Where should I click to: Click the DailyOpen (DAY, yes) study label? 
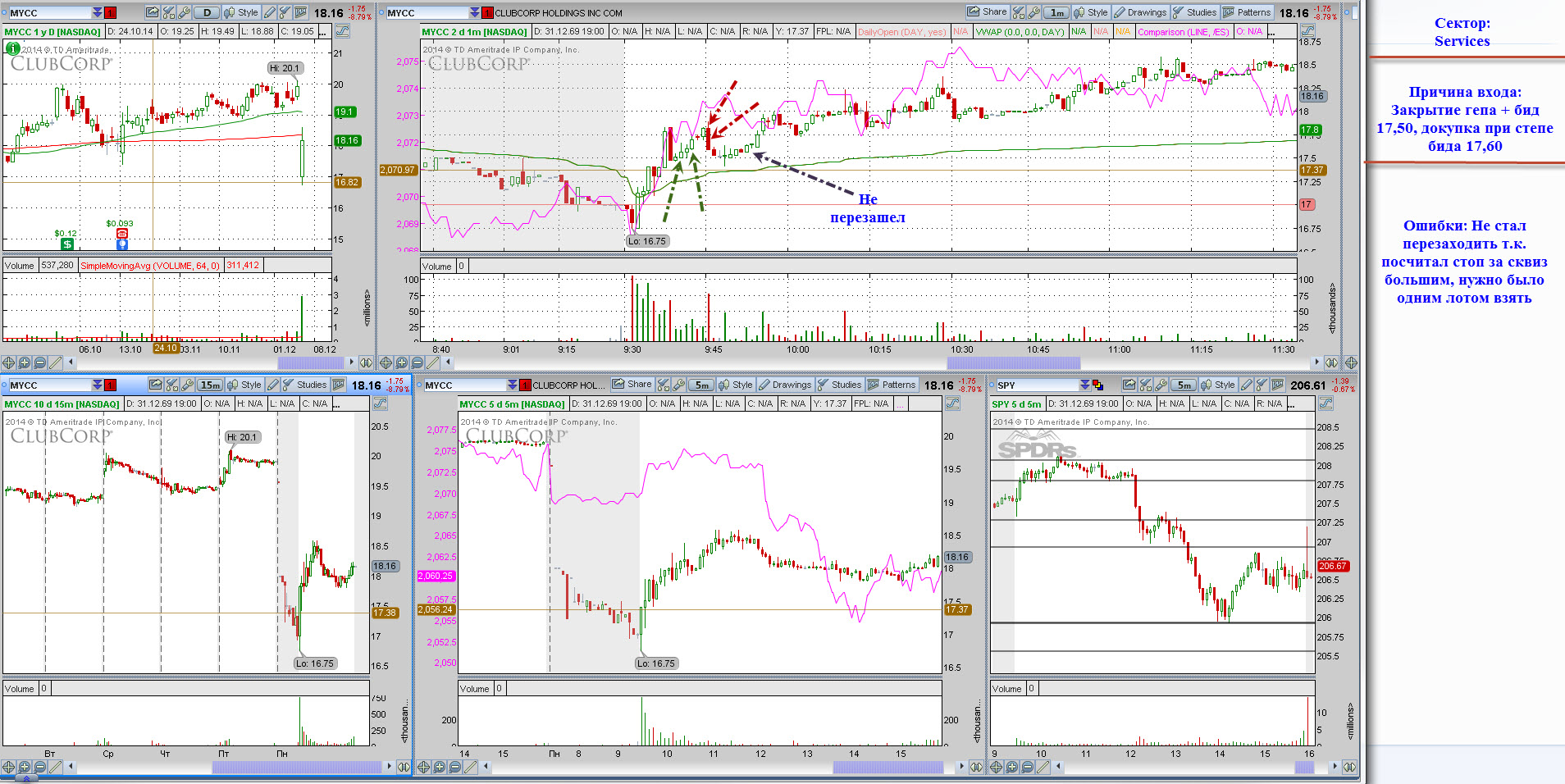901,32
